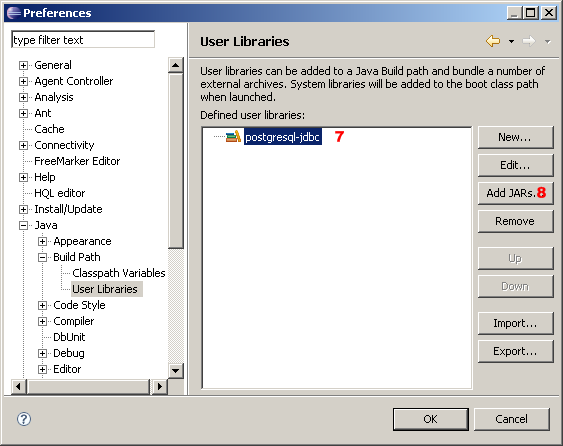
Task: Click the vertical scrollbar thumb in tree
Action: (x=176, y=161)
